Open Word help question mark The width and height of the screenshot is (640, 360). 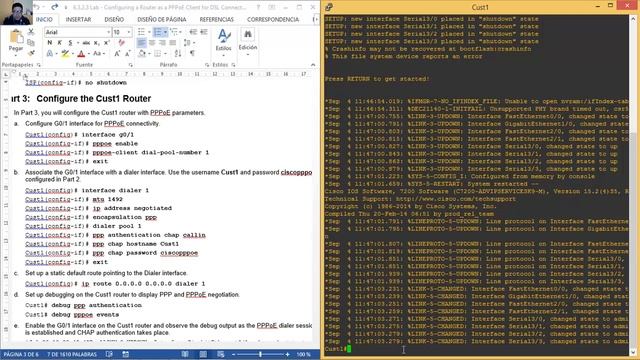click(258, 7)
